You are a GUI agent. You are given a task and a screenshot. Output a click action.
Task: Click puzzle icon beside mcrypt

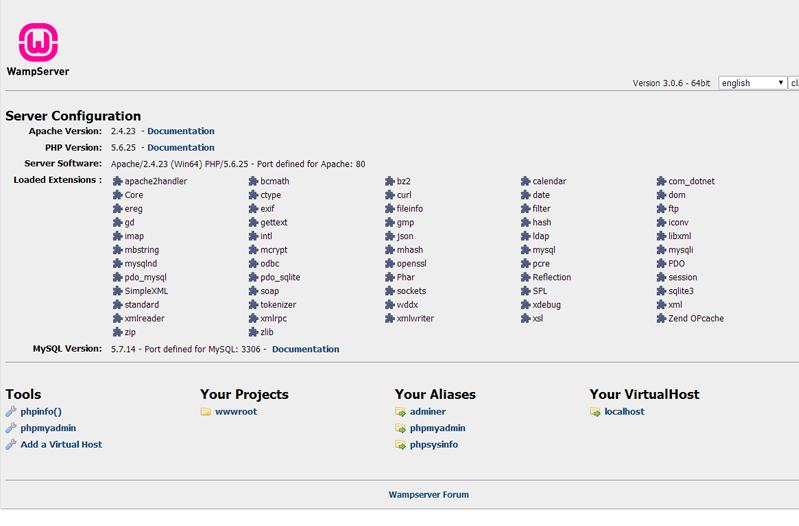coord(253,250)
